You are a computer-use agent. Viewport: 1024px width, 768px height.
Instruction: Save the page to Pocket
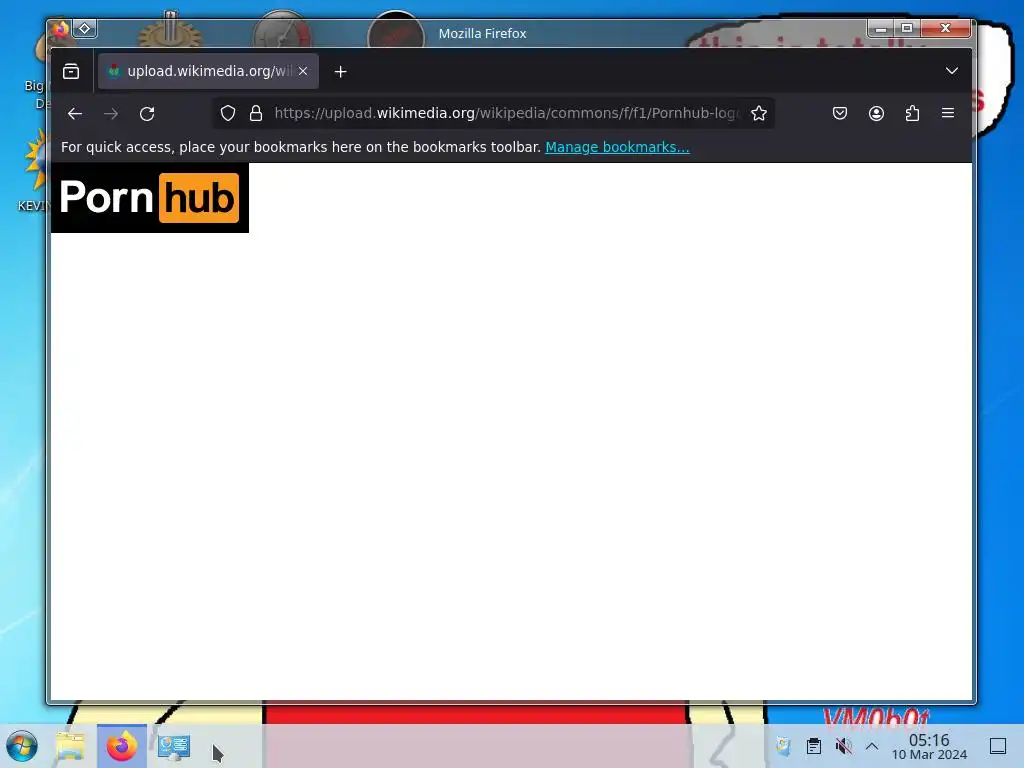point(840,114)
